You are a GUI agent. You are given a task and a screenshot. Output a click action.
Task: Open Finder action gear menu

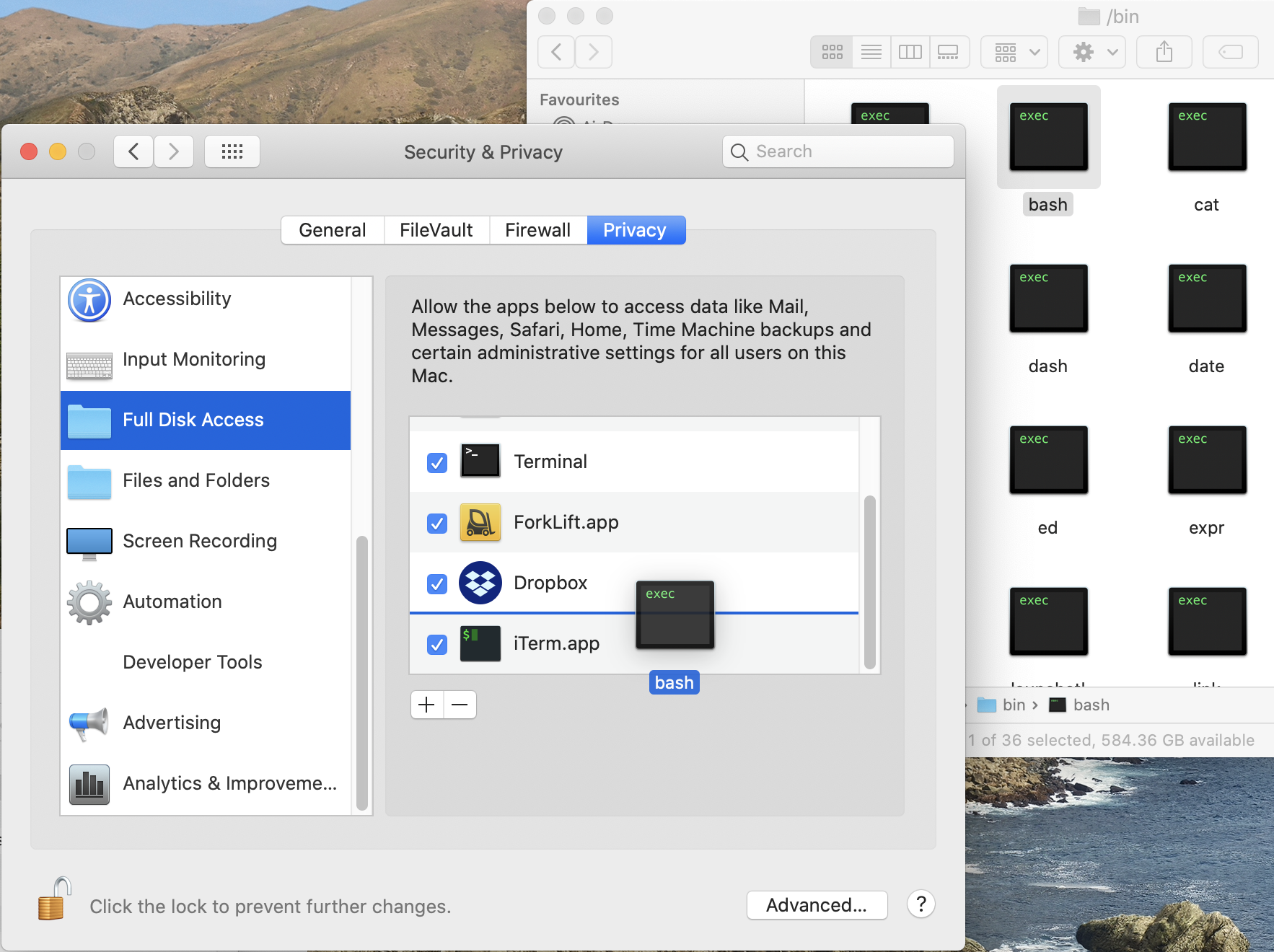(1092, 52)
